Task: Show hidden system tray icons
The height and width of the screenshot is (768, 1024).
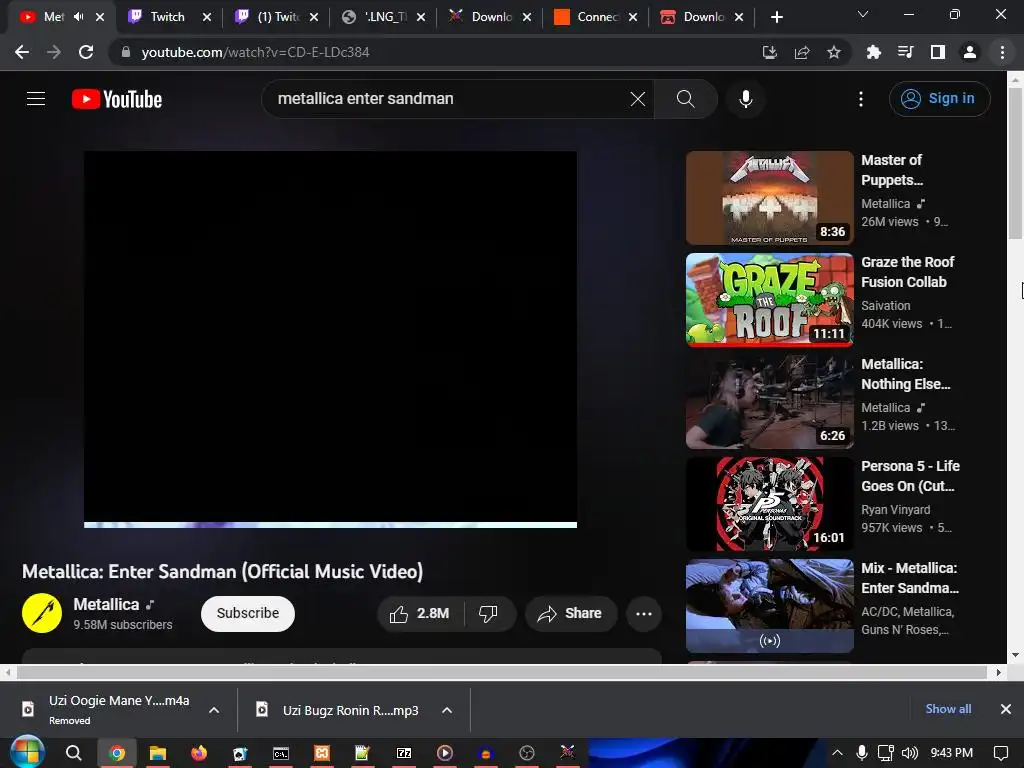Action: click(837, 753)
